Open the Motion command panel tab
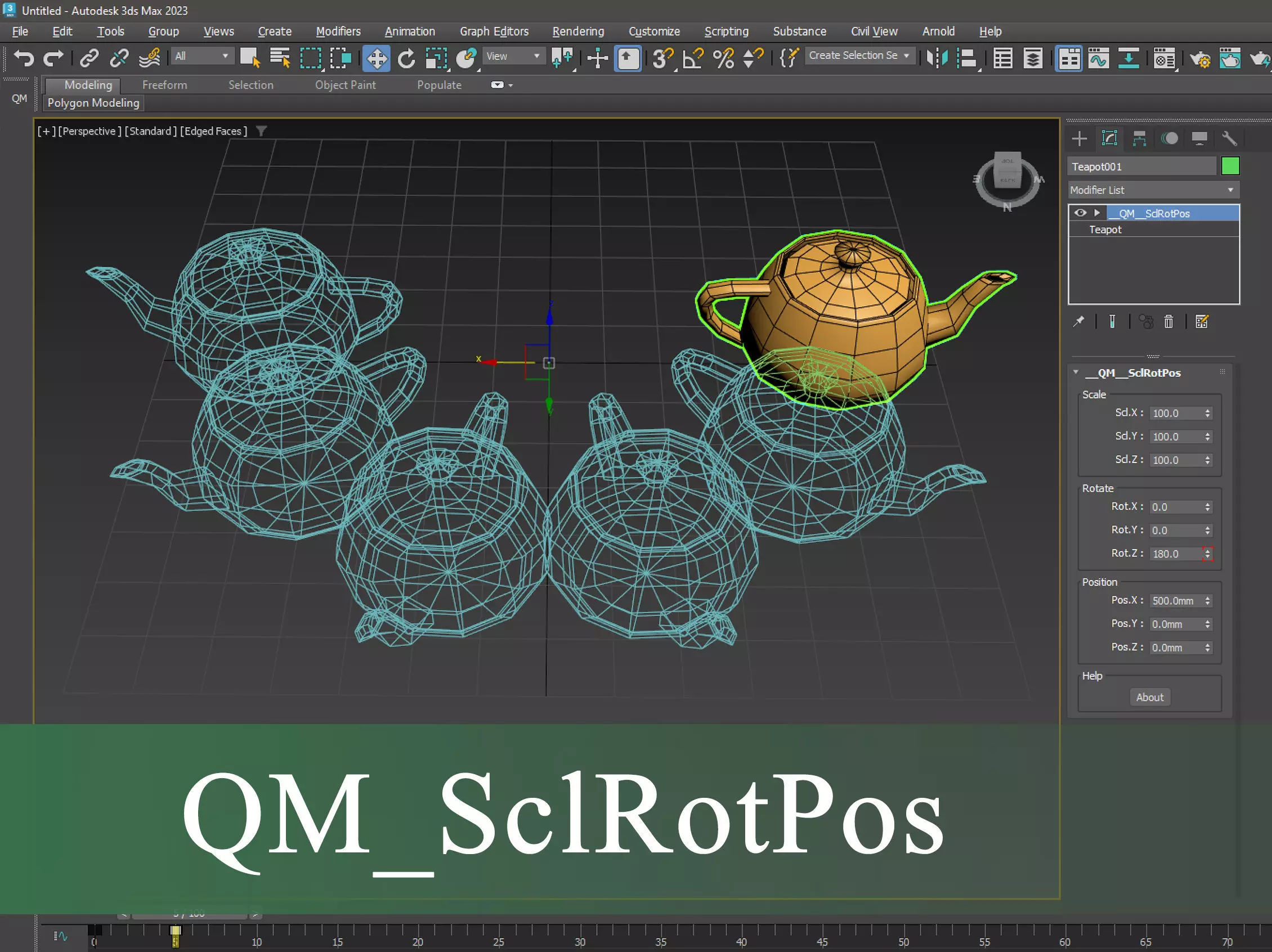This screenshot has width=1272, height=952. click(1169, 138)
